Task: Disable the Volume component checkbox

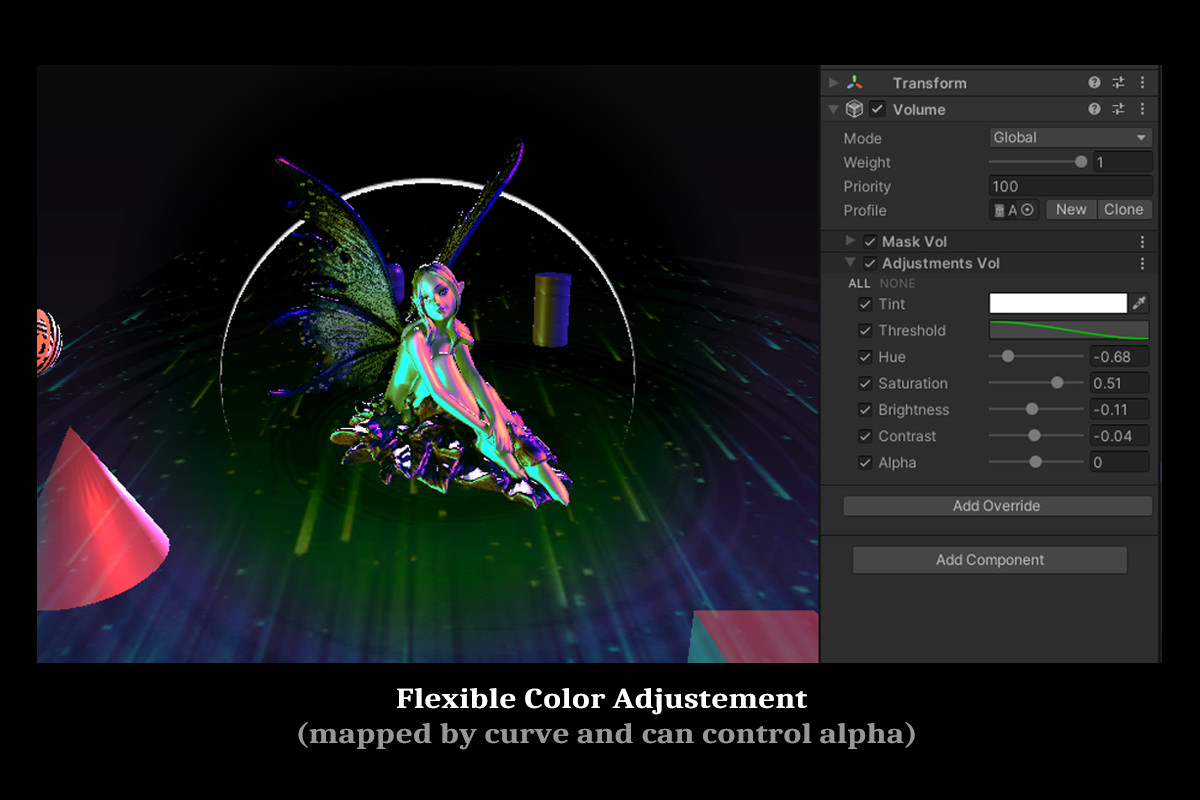Action: tap(877, 109)
